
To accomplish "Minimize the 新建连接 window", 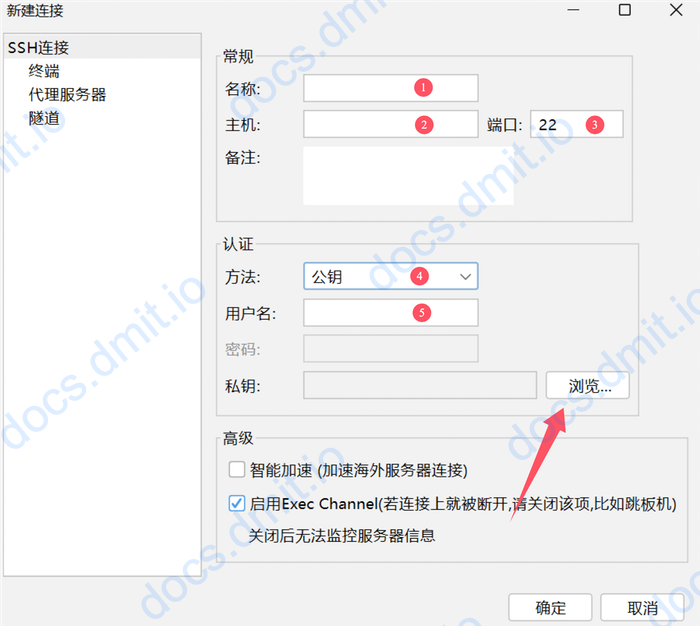I will pyautogui.click(x=573, y=10).
